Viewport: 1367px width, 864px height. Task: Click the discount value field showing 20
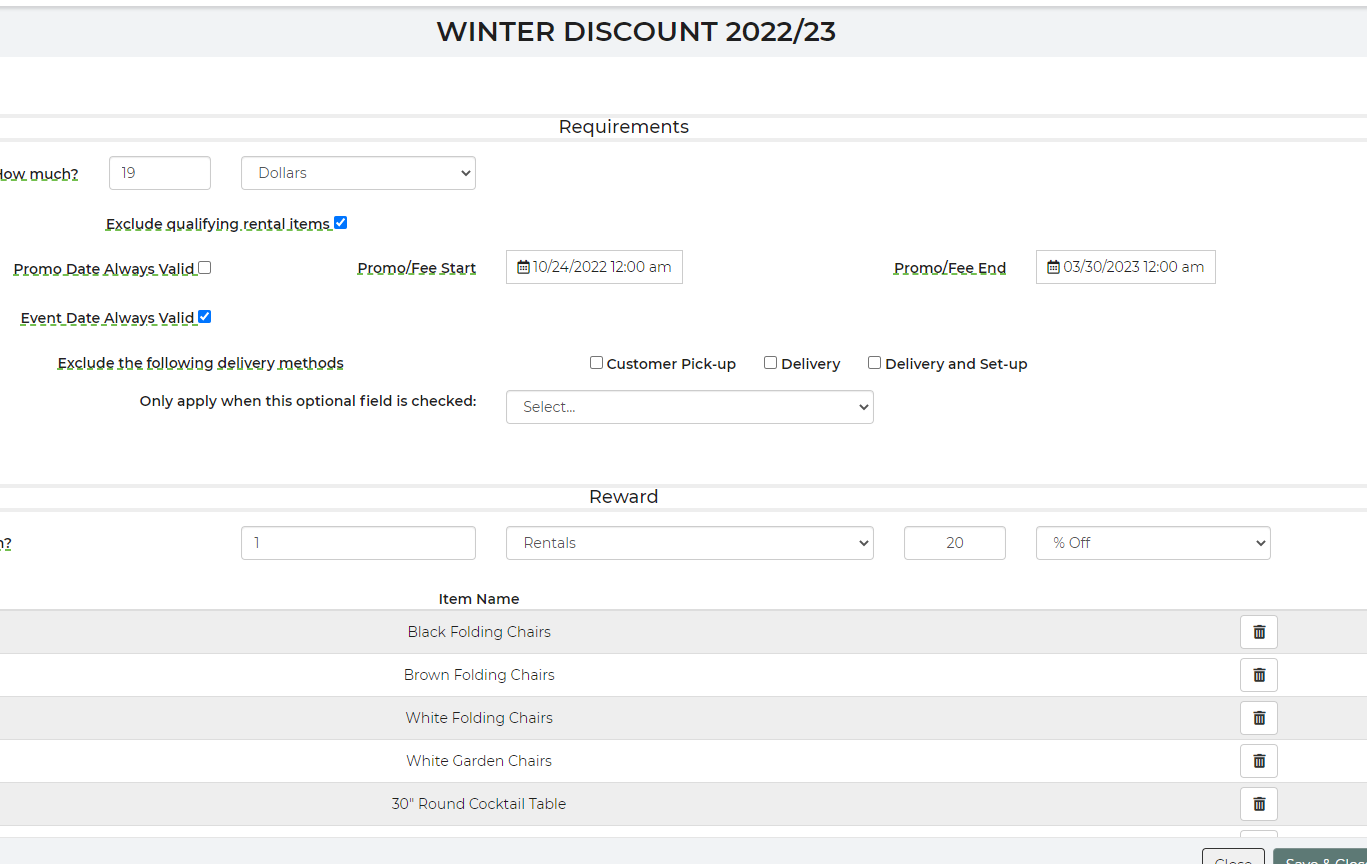click(954, 543)
